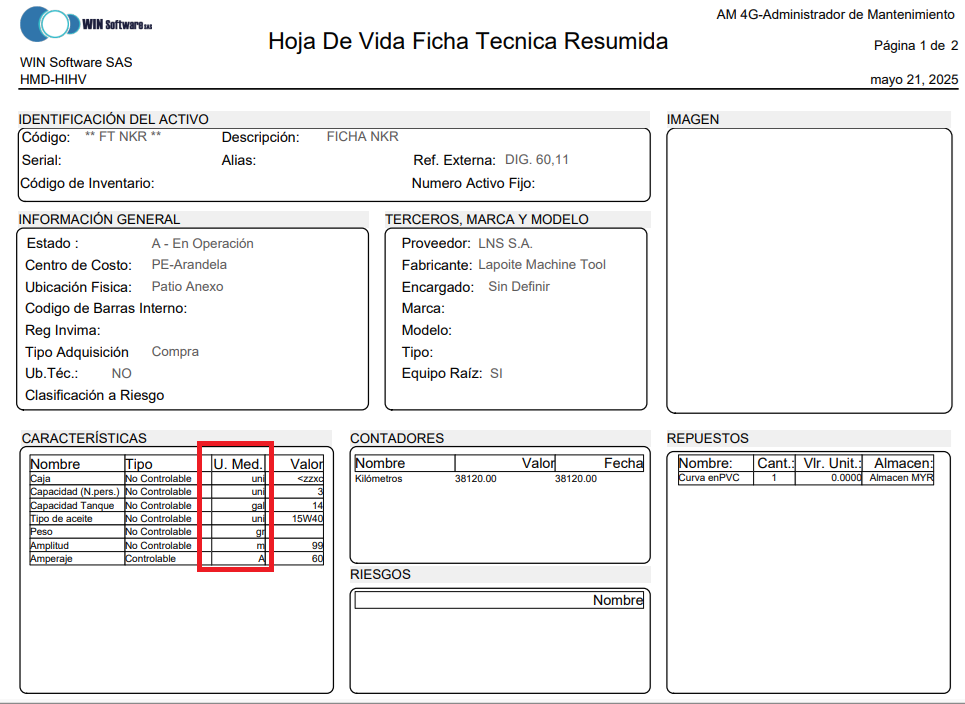Click Ref. Externa value 'DIG. 60,11'
Viewport: 965px width, 704px height.
(x=537, y=160)
